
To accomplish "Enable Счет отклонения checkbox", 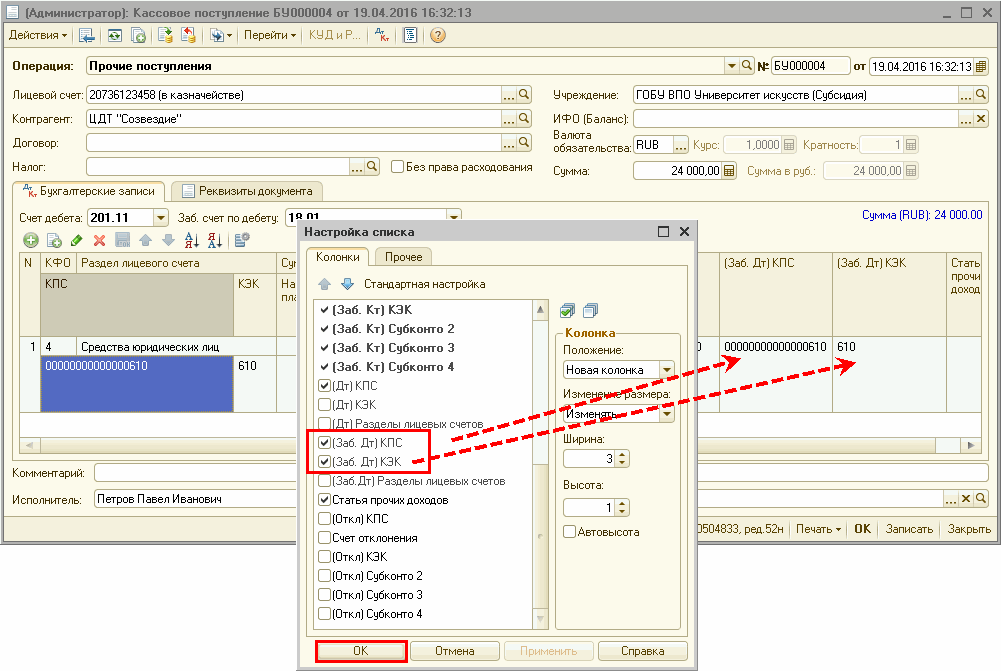I will coord(324,538).
